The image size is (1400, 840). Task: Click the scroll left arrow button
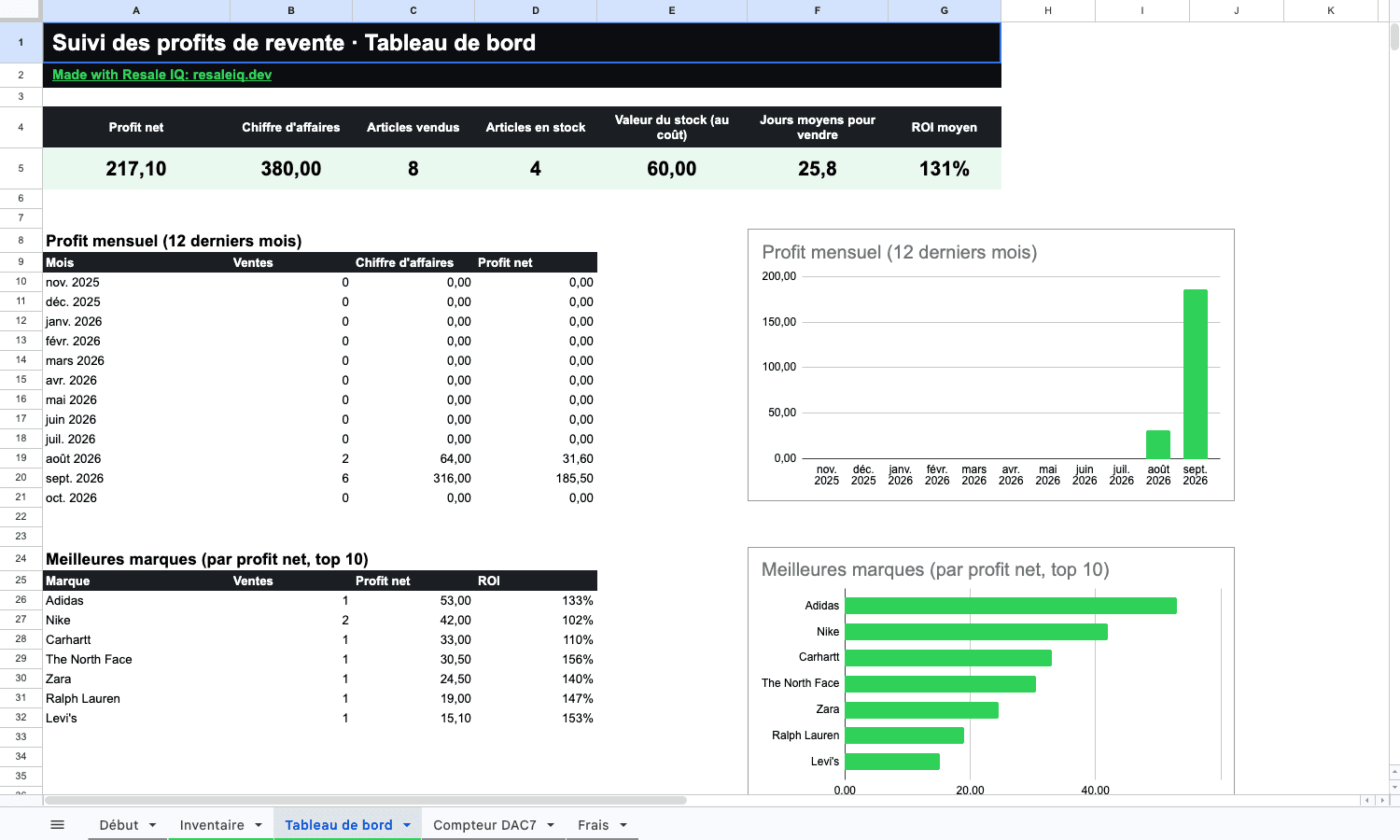(1367, 801)
